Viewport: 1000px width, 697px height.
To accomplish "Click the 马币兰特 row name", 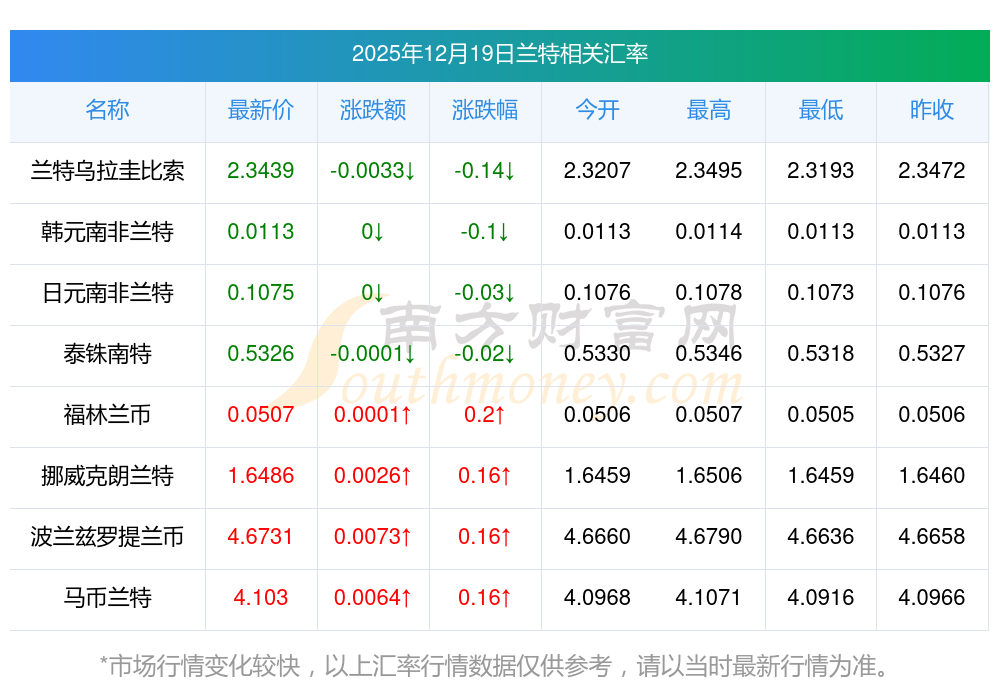I will [x=107, y=598].
